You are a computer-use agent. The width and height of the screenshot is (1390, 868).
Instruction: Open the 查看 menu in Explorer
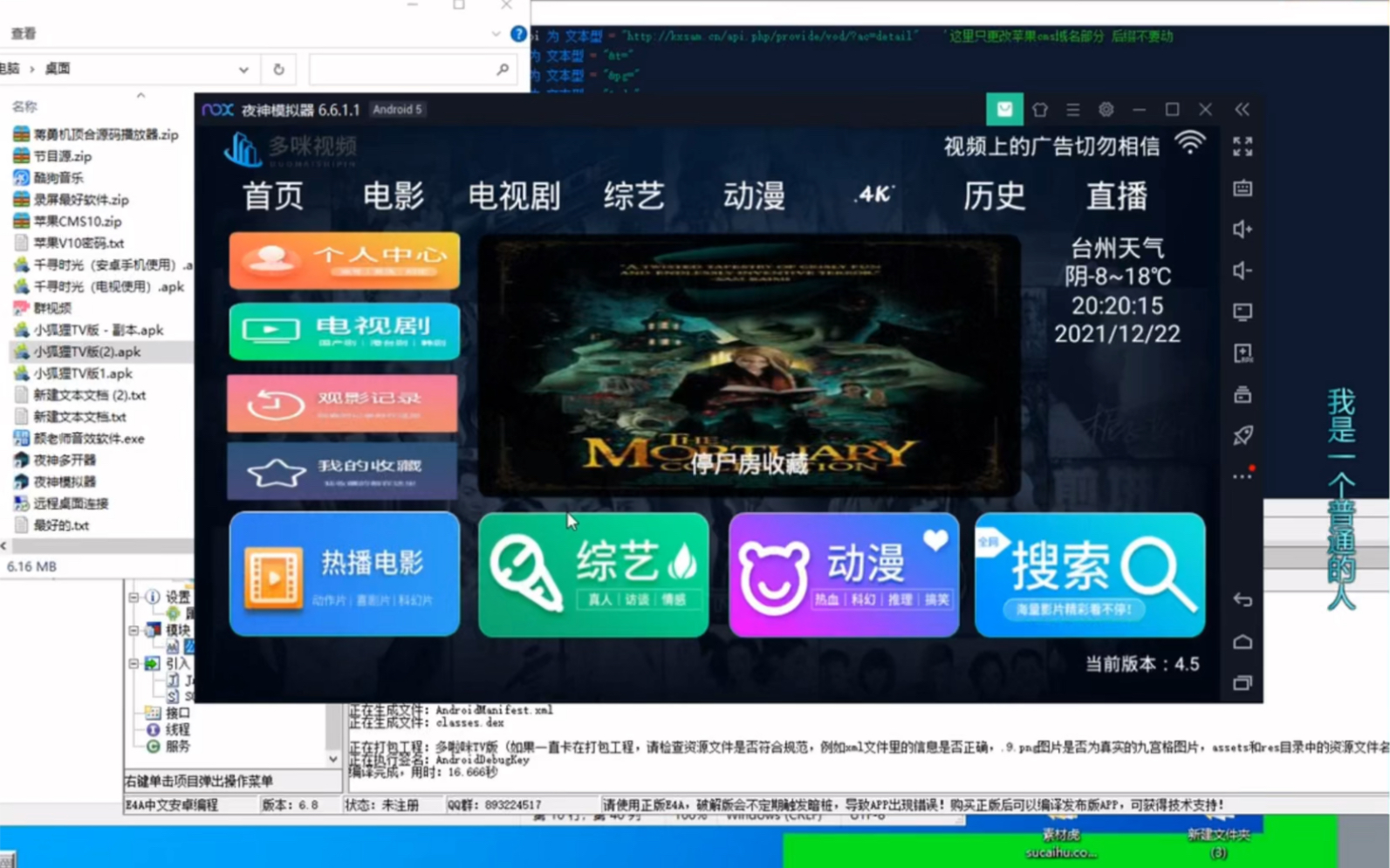[24, 34]
